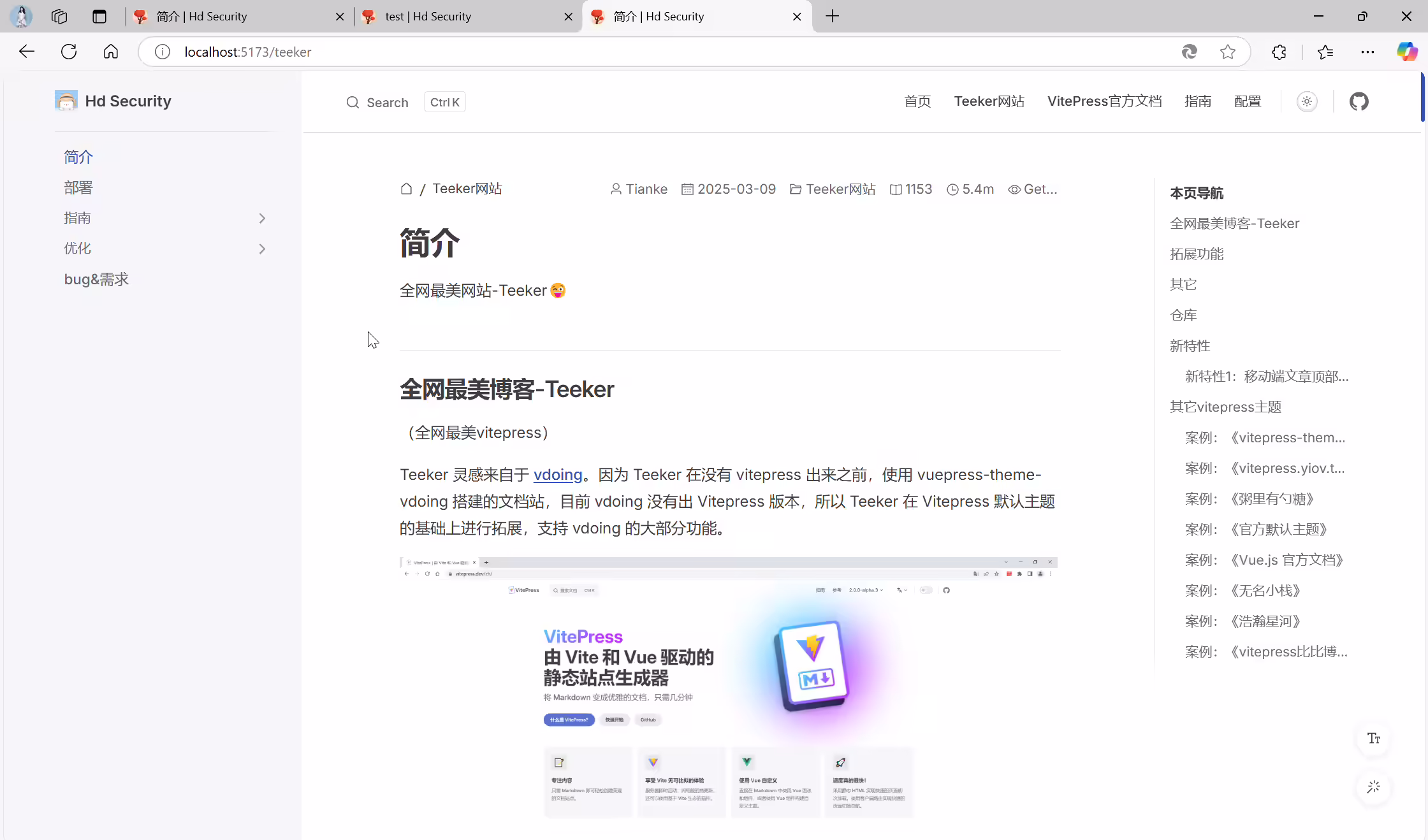Jump to 案例:《官方默认主题》 in outline

pyautogui.click(x=1256, y=530)
